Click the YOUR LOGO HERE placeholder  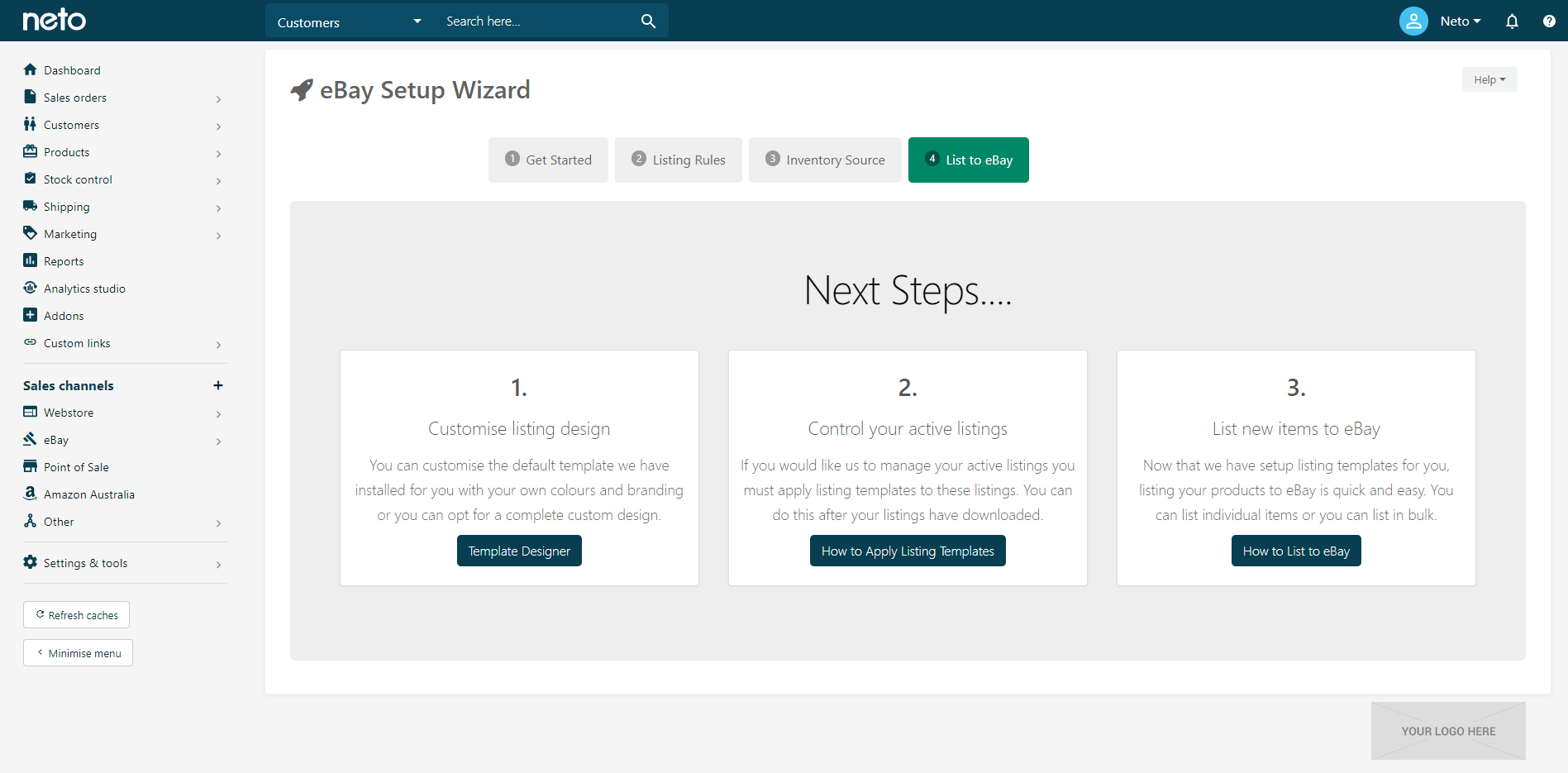tap(1448, 731)
